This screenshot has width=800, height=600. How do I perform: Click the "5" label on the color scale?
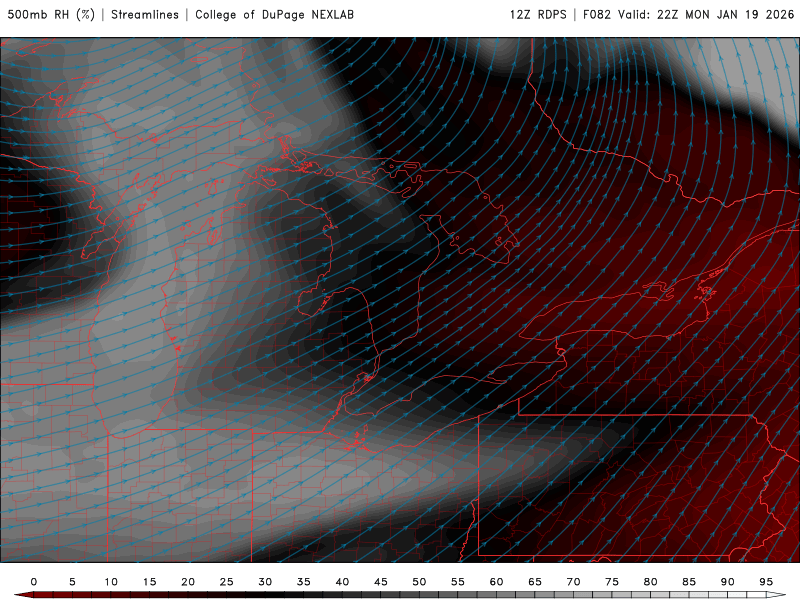[x=72, y=582]
